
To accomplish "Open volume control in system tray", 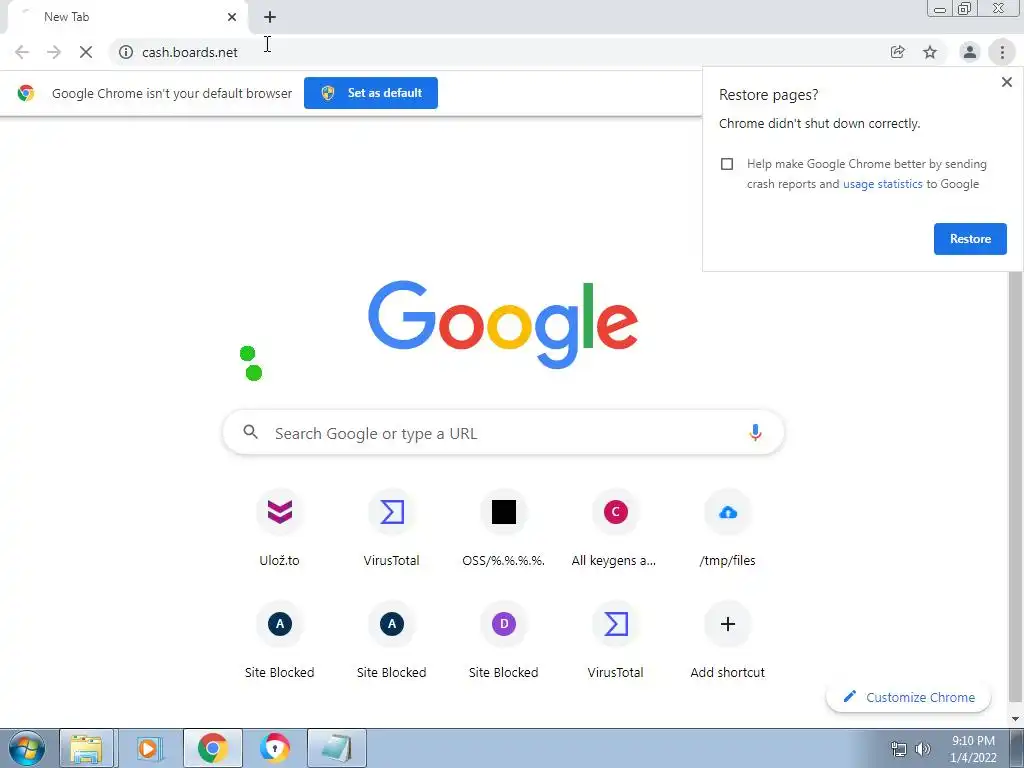I will click(x=922, y=749).
